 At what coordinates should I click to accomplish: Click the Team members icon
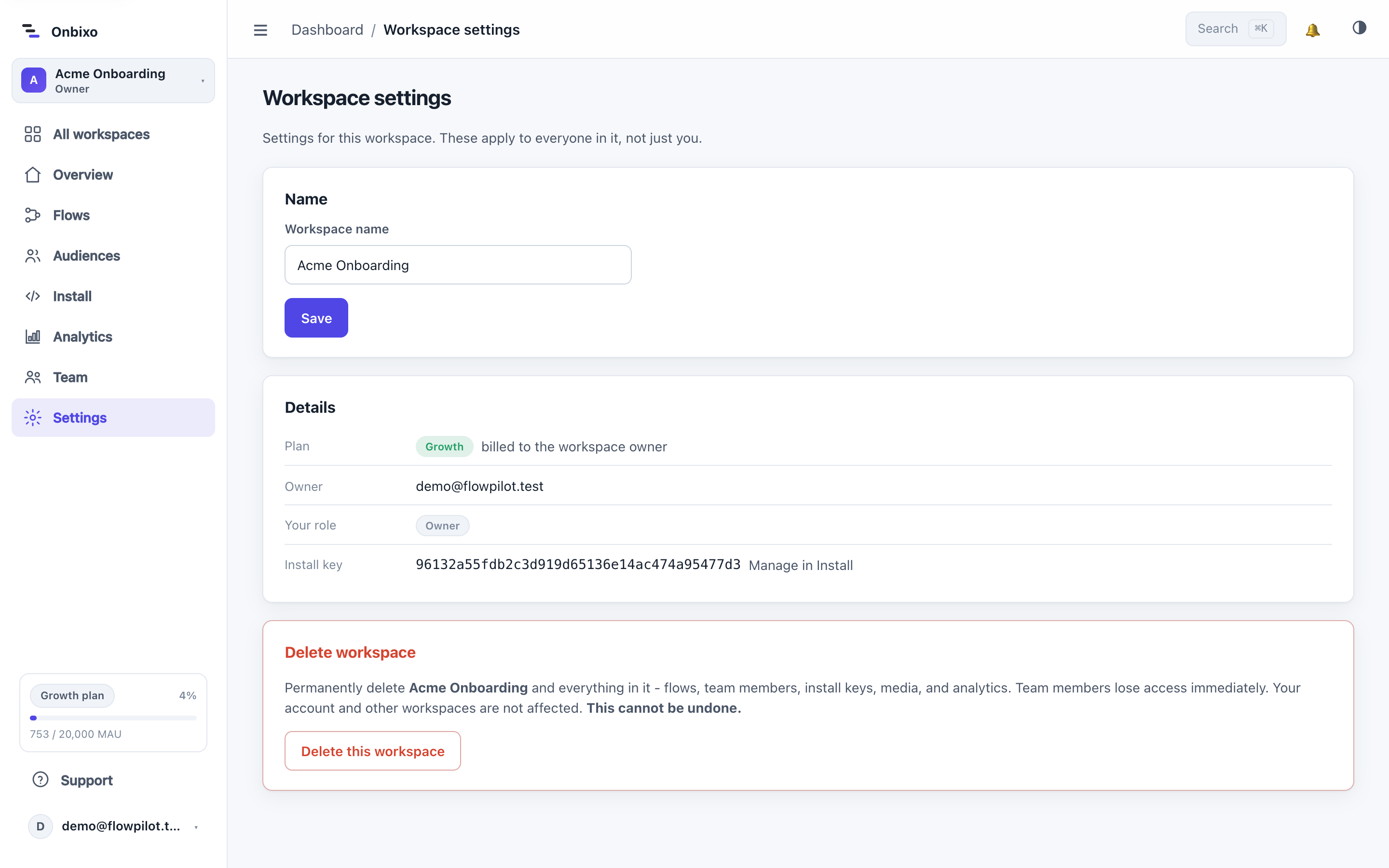(x=33, y=377)
